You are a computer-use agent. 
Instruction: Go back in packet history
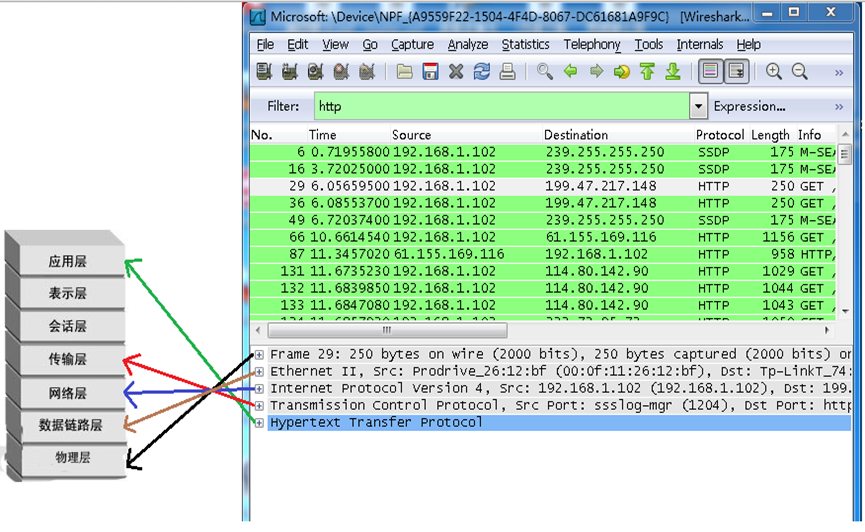pyautogui.click(x=570, y=71)
